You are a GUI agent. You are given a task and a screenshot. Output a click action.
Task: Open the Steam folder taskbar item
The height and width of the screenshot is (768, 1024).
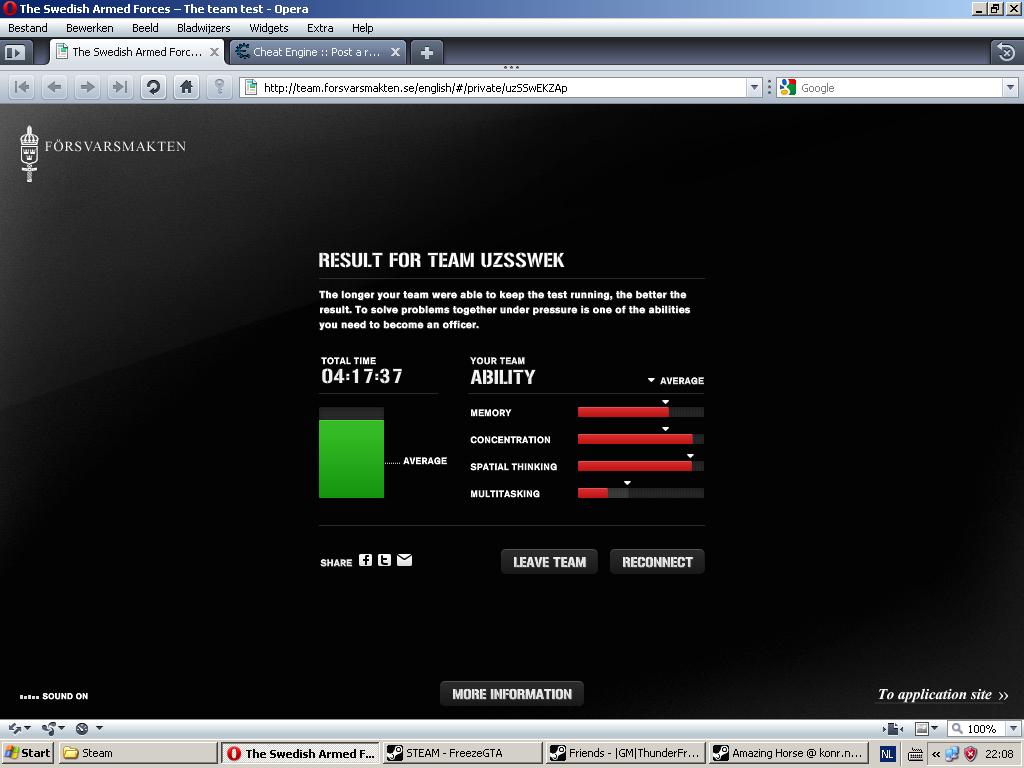click(x=138, y=753)
